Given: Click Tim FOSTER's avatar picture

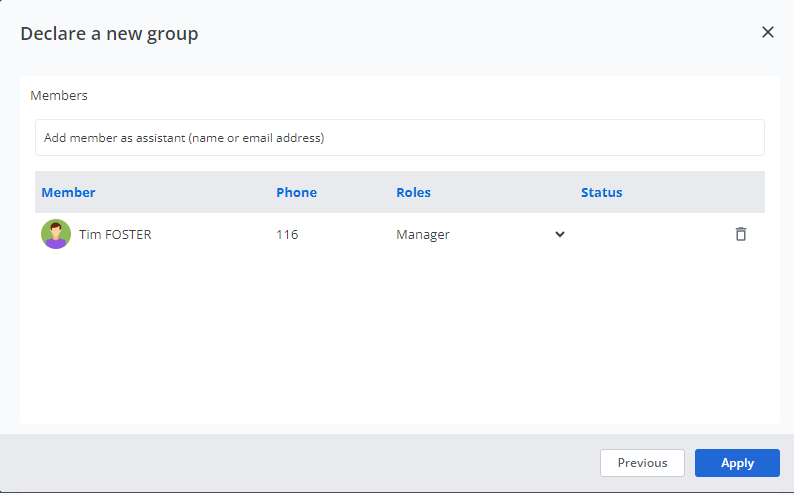Looking at the screenshot, I should (55, 234).
